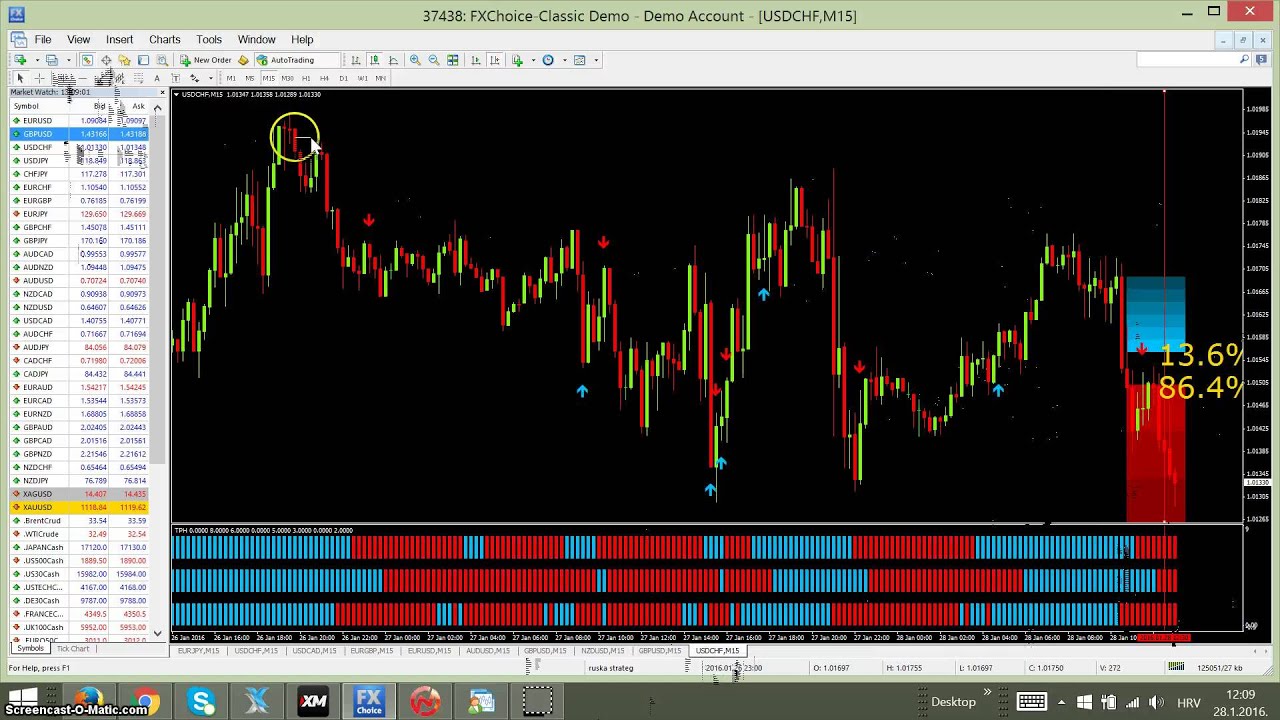Open the Charts menu

point(164,39)
